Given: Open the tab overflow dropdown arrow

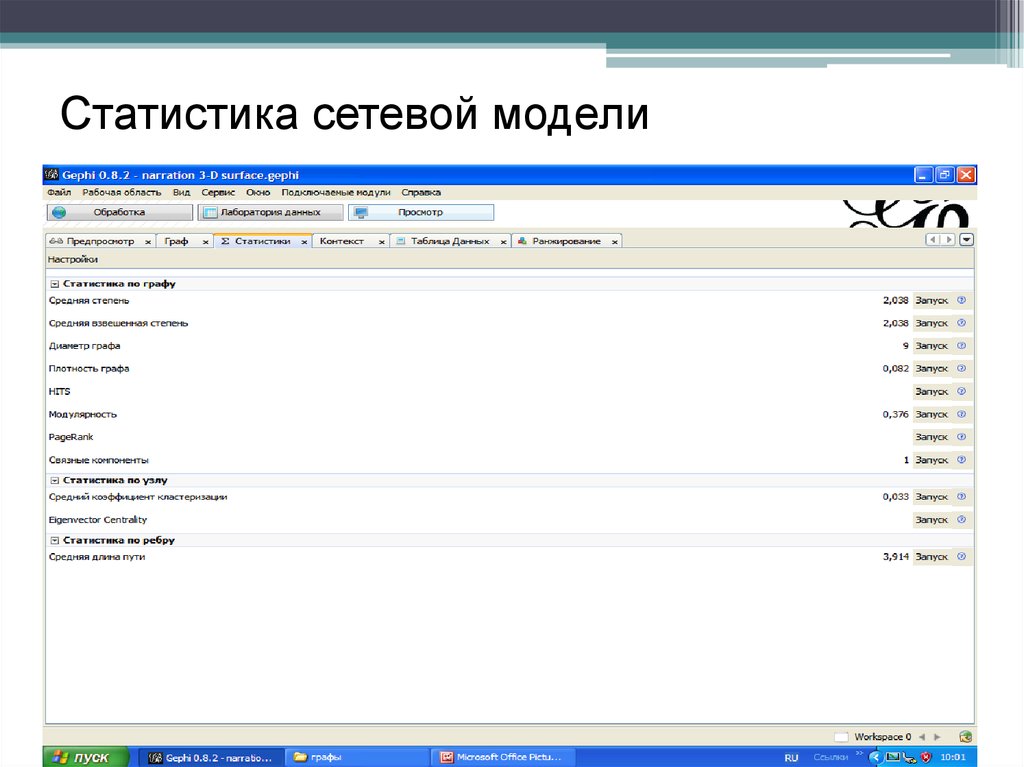Looking at the screenshot, I should coord(966,240).
